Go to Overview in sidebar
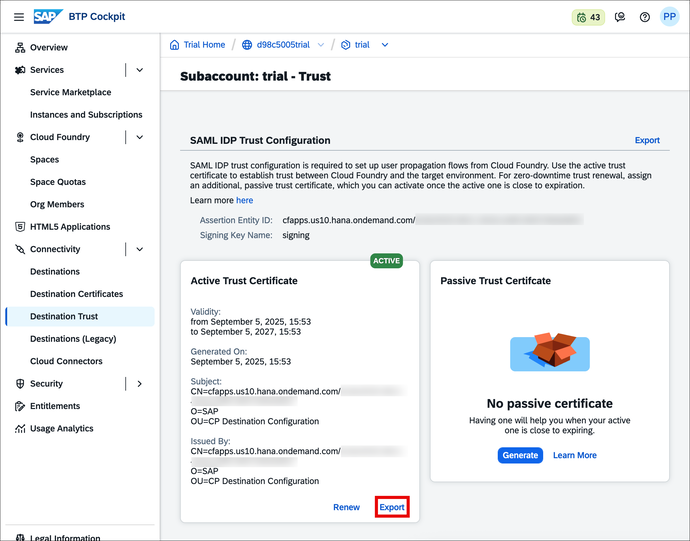Screen dimensions: 690x541 point(49,48)
